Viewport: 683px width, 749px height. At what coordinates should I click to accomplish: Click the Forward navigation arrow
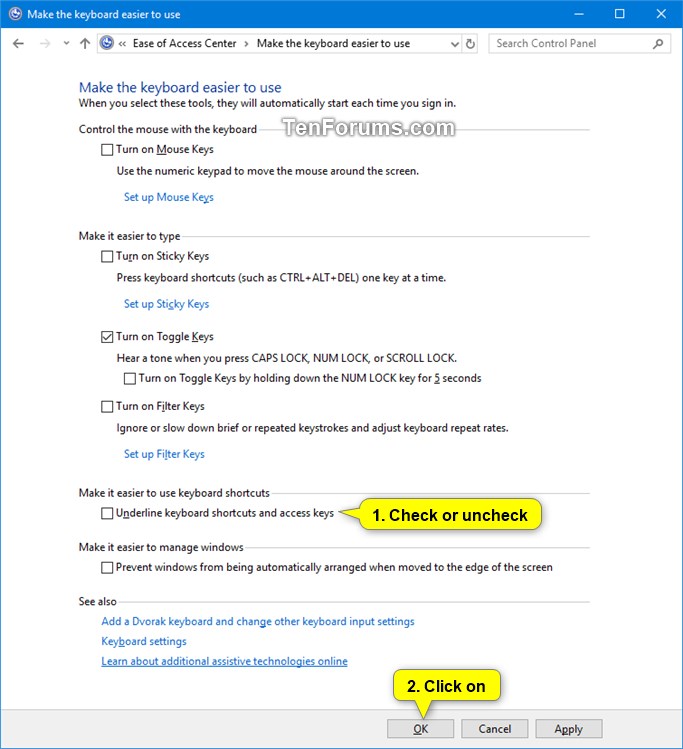45,43
